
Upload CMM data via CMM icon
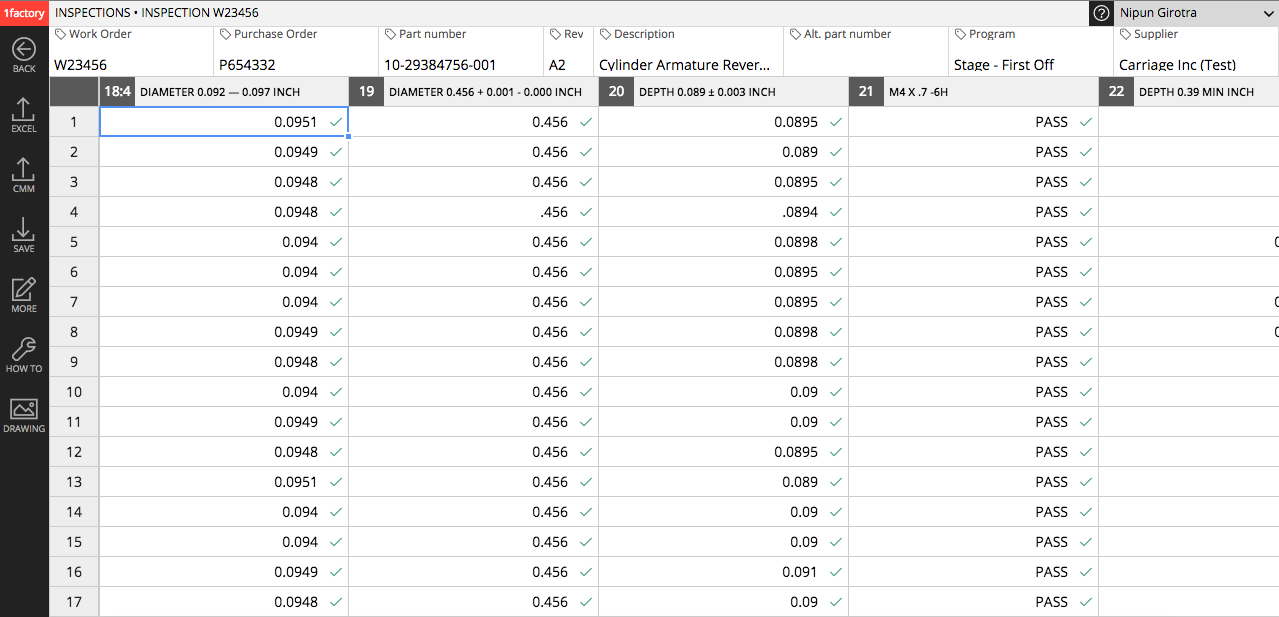click(x=24, y=170)
